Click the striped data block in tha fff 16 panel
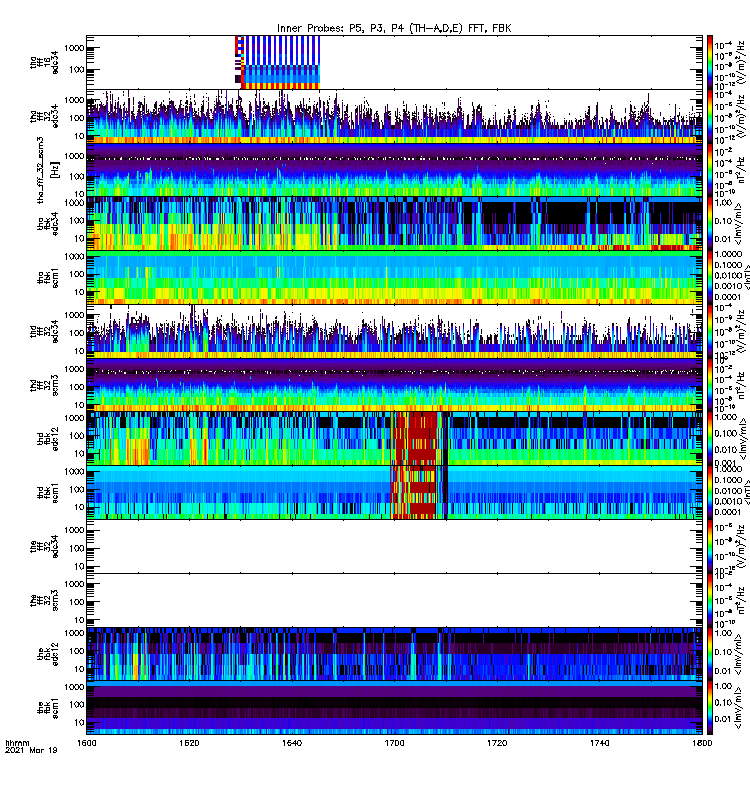 [x=278, y=63]
